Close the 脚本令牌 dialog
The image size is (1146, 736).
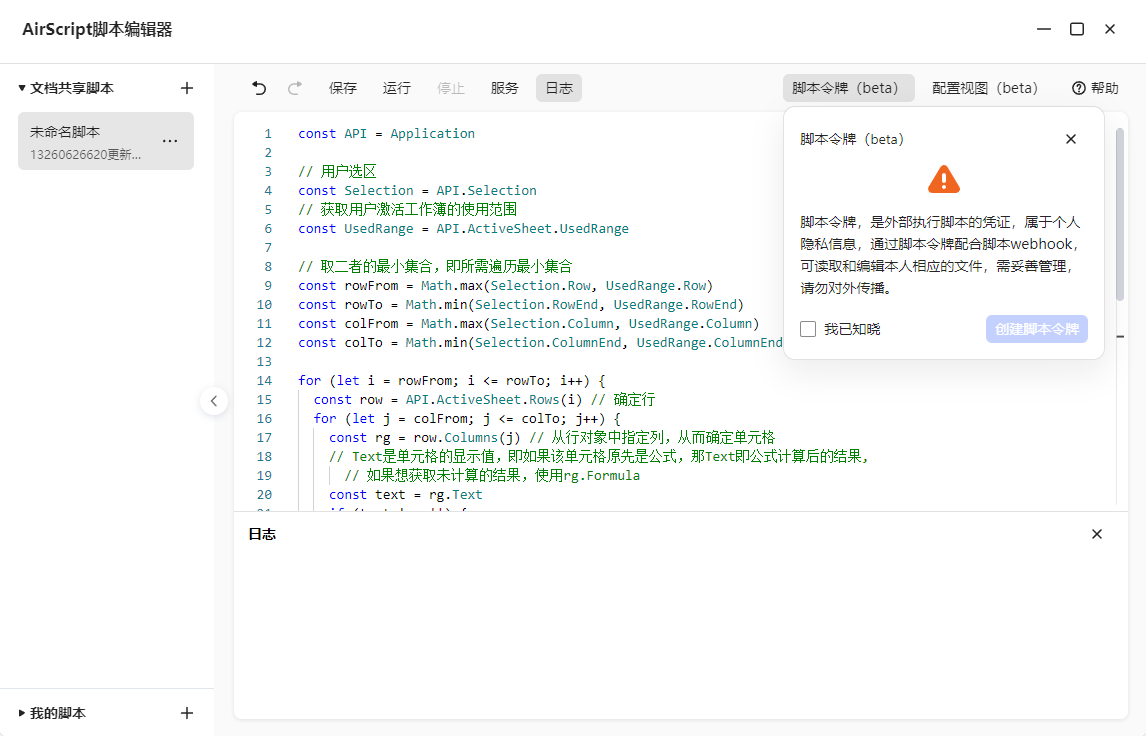1071,139
